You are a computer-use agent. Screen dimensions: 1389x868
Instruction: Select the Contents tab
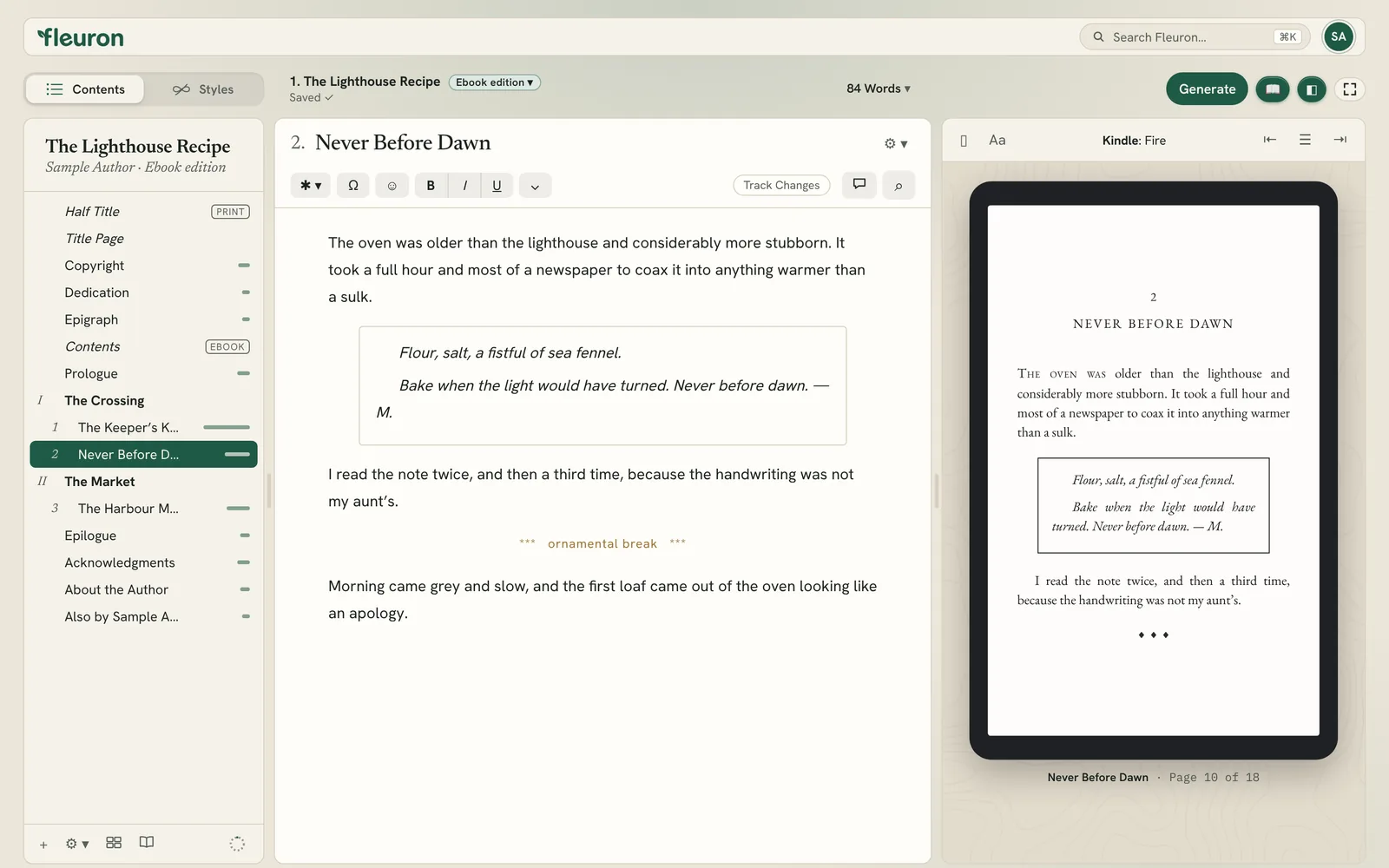coord(85,89)
